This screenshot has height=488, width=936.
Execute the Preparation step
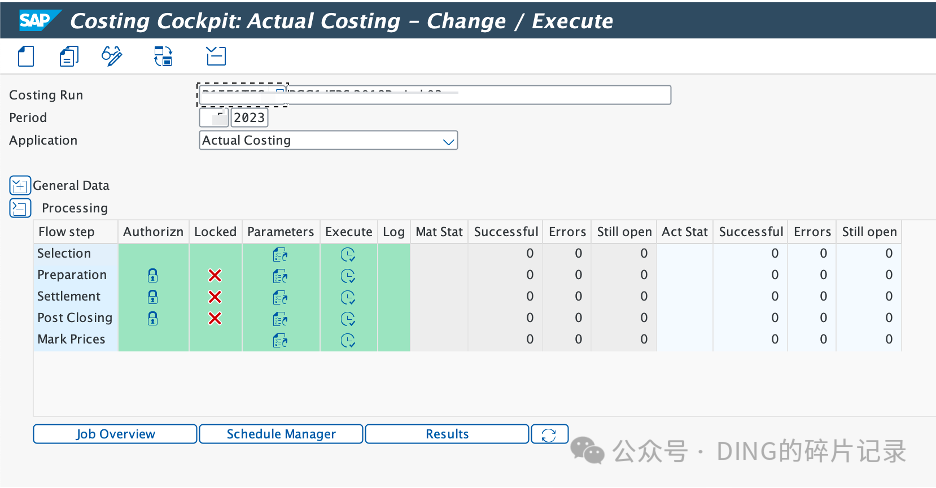coord(348,276)
